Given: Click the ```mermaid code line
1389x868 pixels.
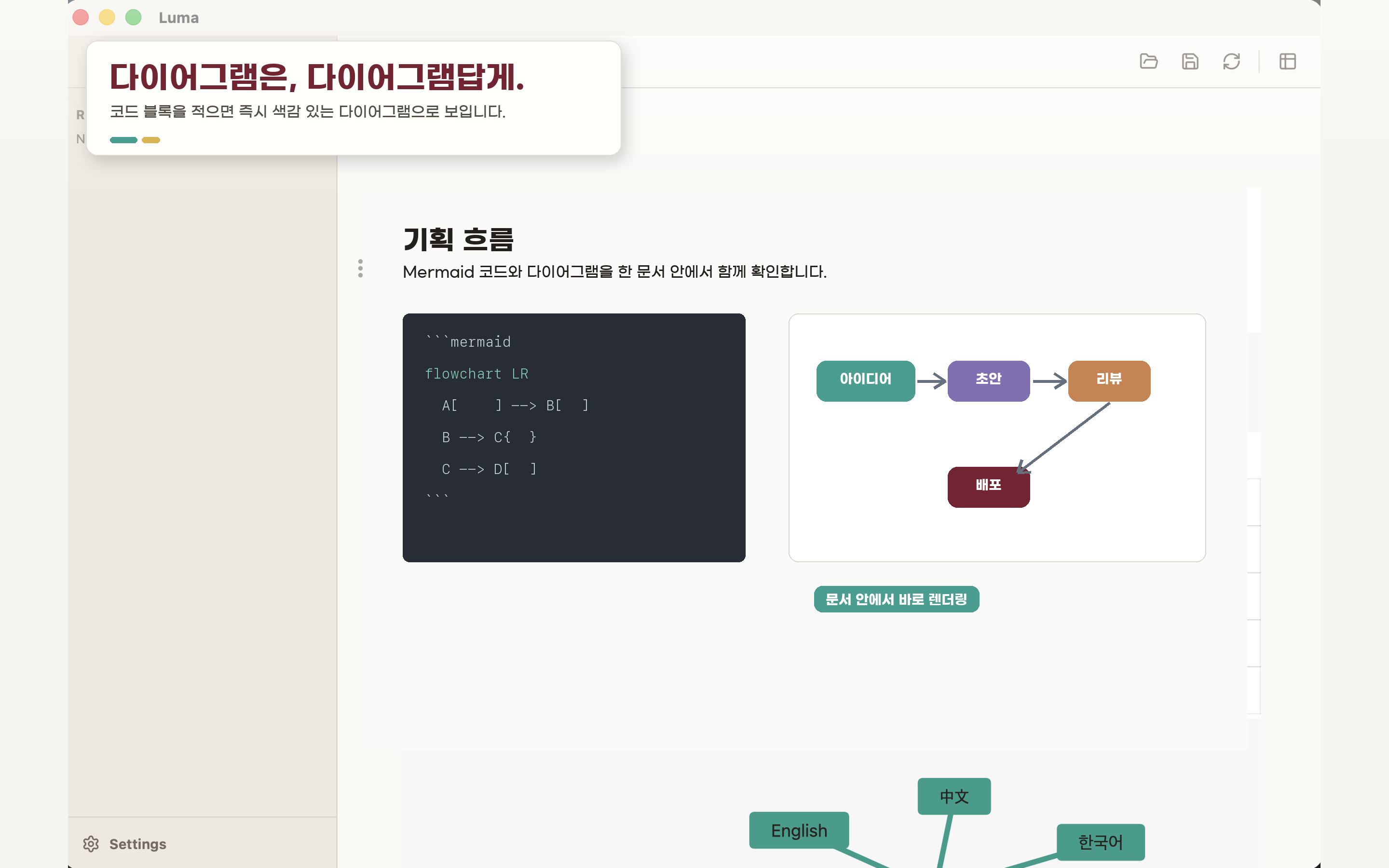Looking at the screenshot, I should pyautogui.click(x=468, y=341).
